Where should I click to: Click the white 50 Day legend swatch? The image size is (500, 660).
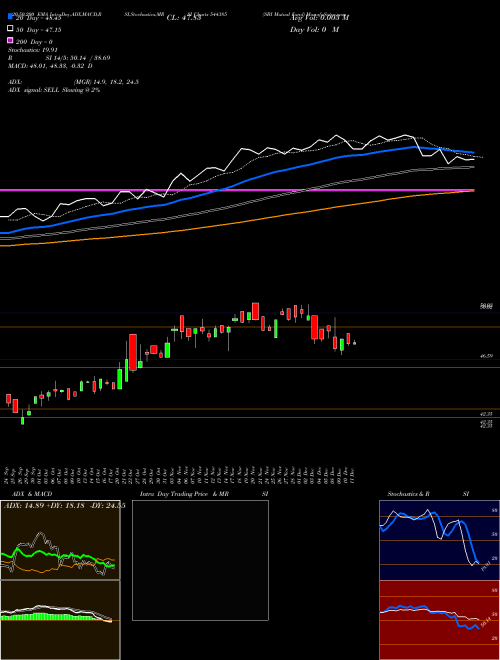10,29
